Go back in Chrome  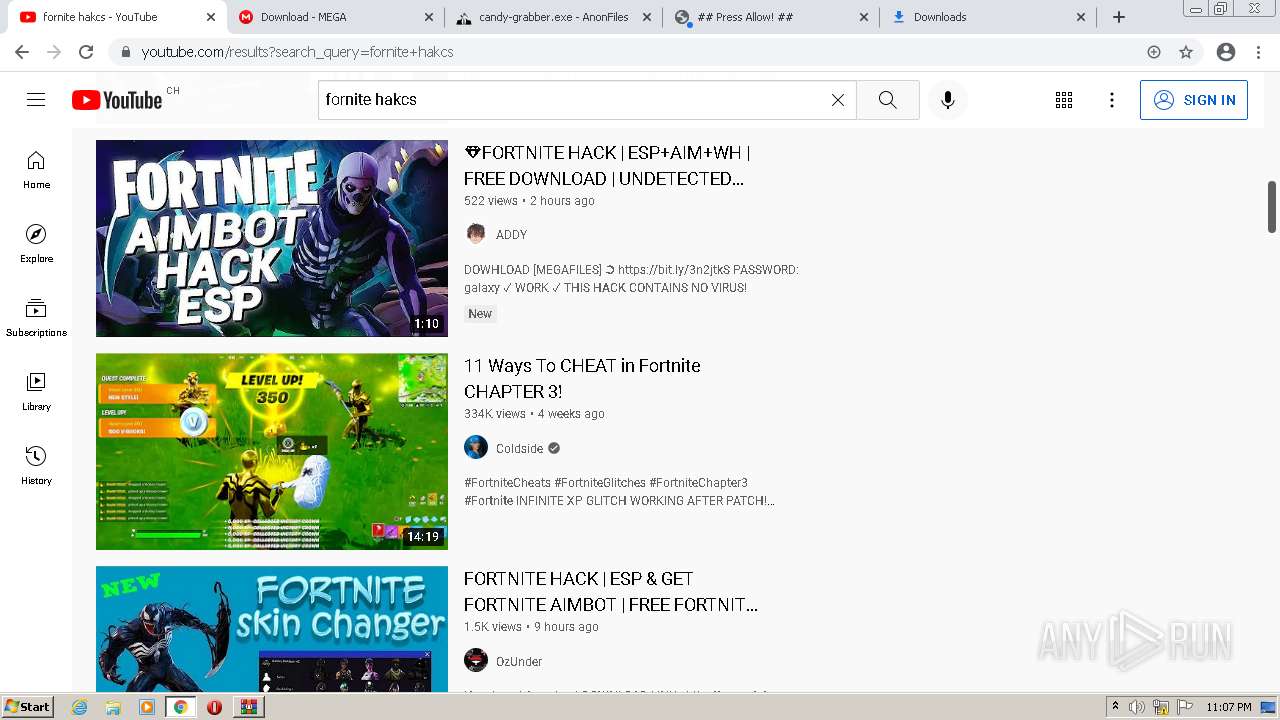point(22,52)
